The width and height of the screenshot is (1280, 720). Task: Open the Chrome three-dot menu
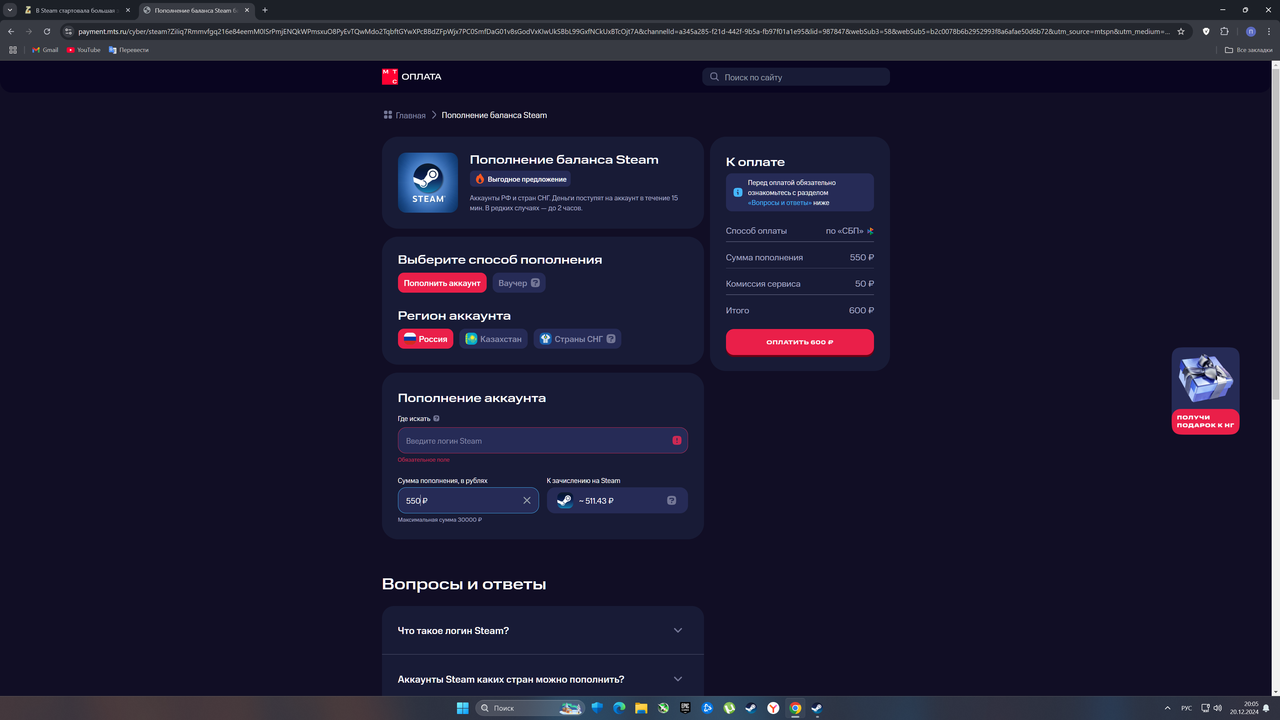click(x=1268, y=31)
